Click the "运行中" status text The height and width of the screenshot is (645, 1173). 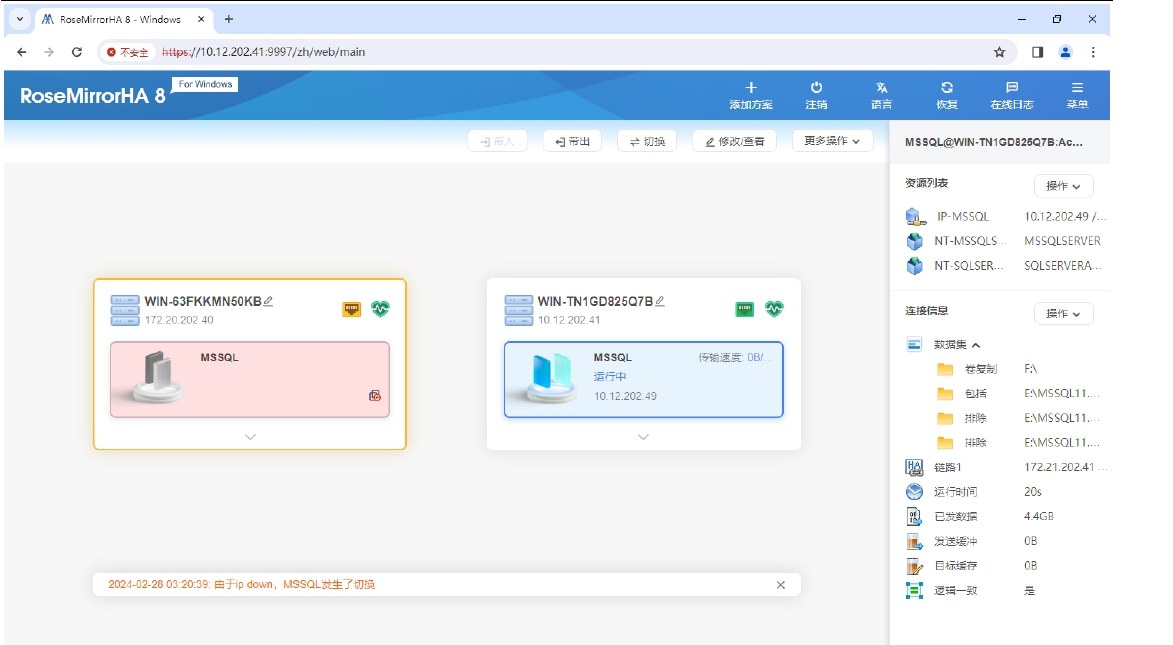(610, 376)
